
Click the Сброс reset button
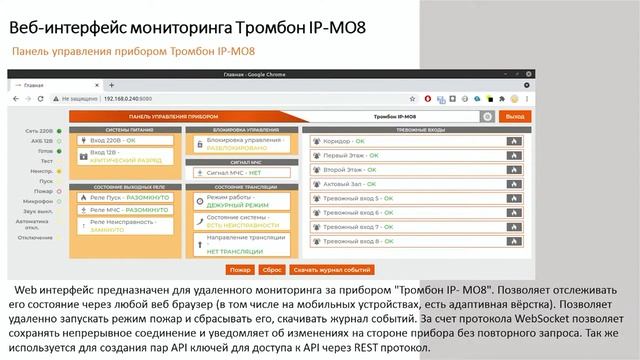272,270
